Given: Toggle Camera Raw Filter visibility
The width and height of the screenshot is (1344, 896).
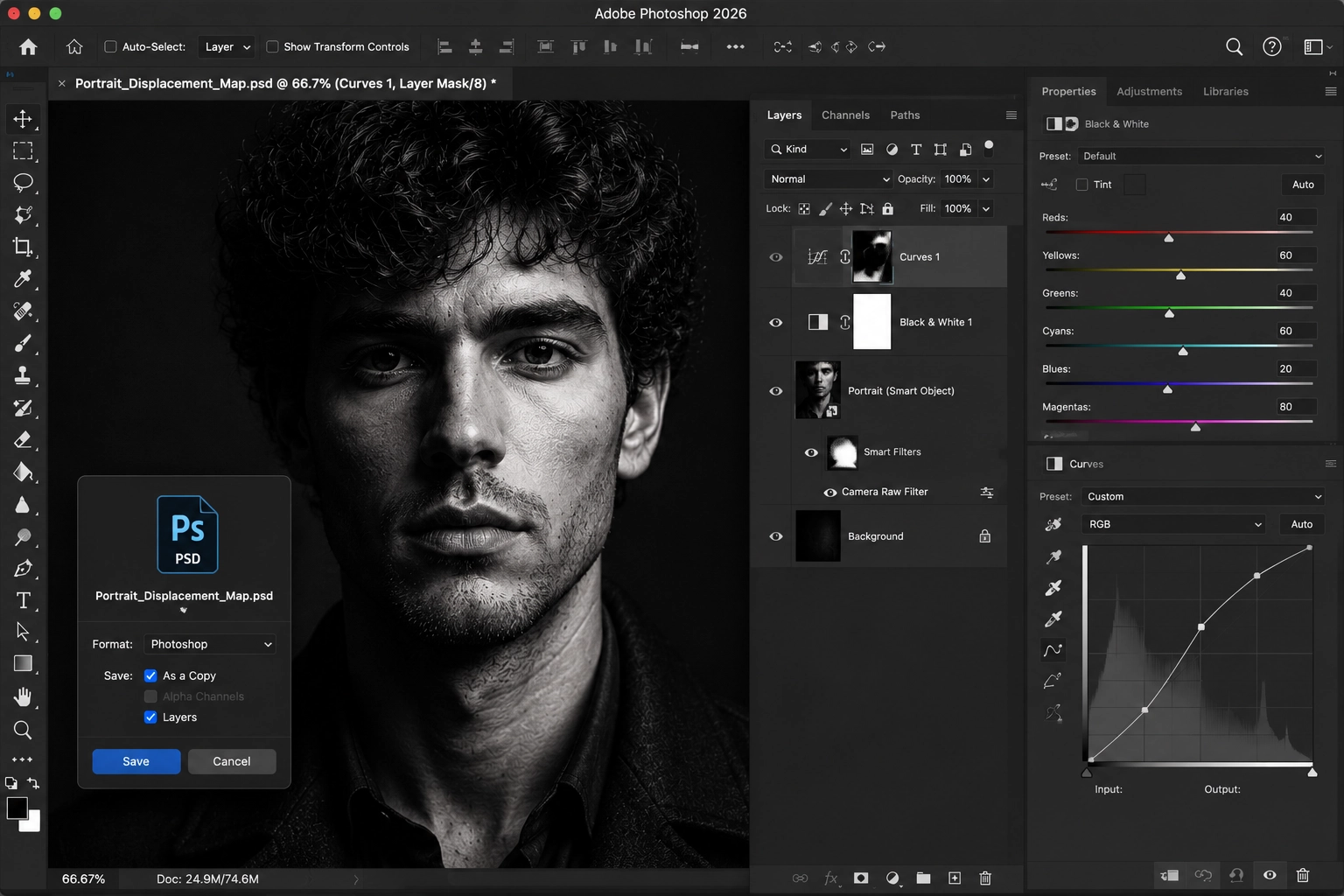Looking at the screenshot, I should pos(829,493).
